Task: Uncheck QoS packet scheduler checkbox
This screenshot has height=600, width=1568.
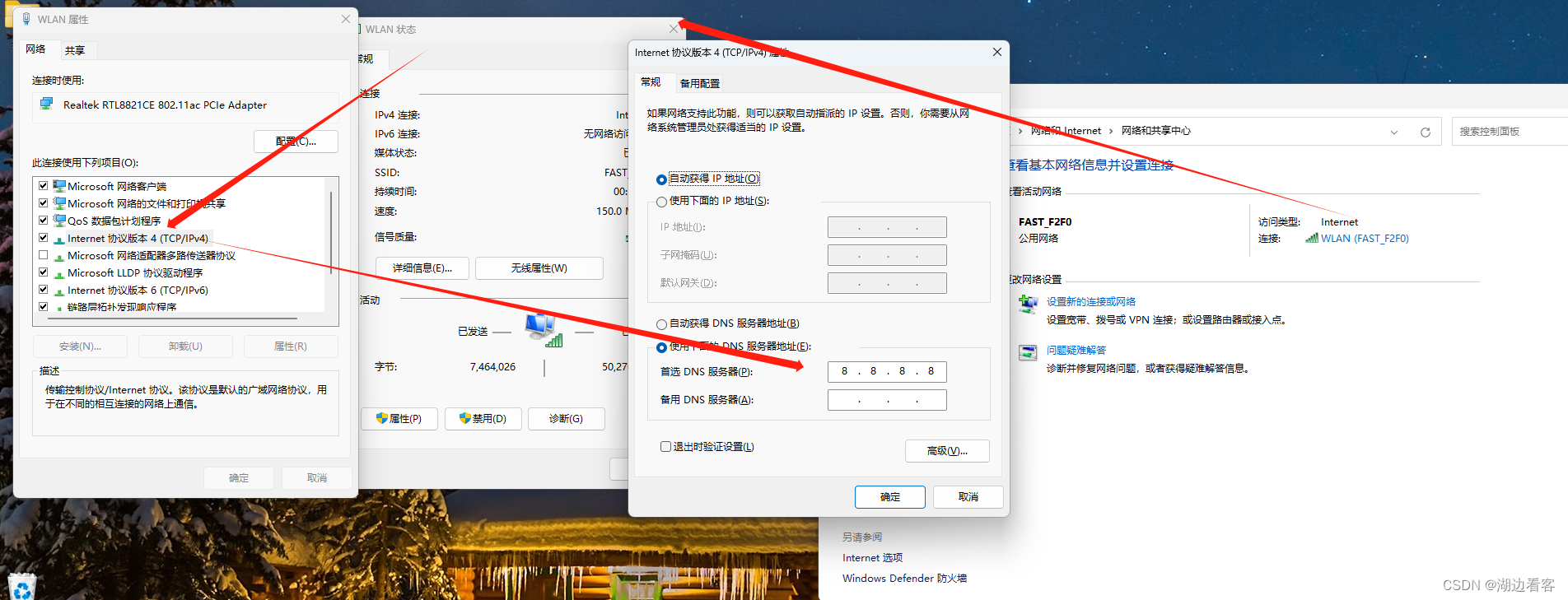Action: click(44, 221)
